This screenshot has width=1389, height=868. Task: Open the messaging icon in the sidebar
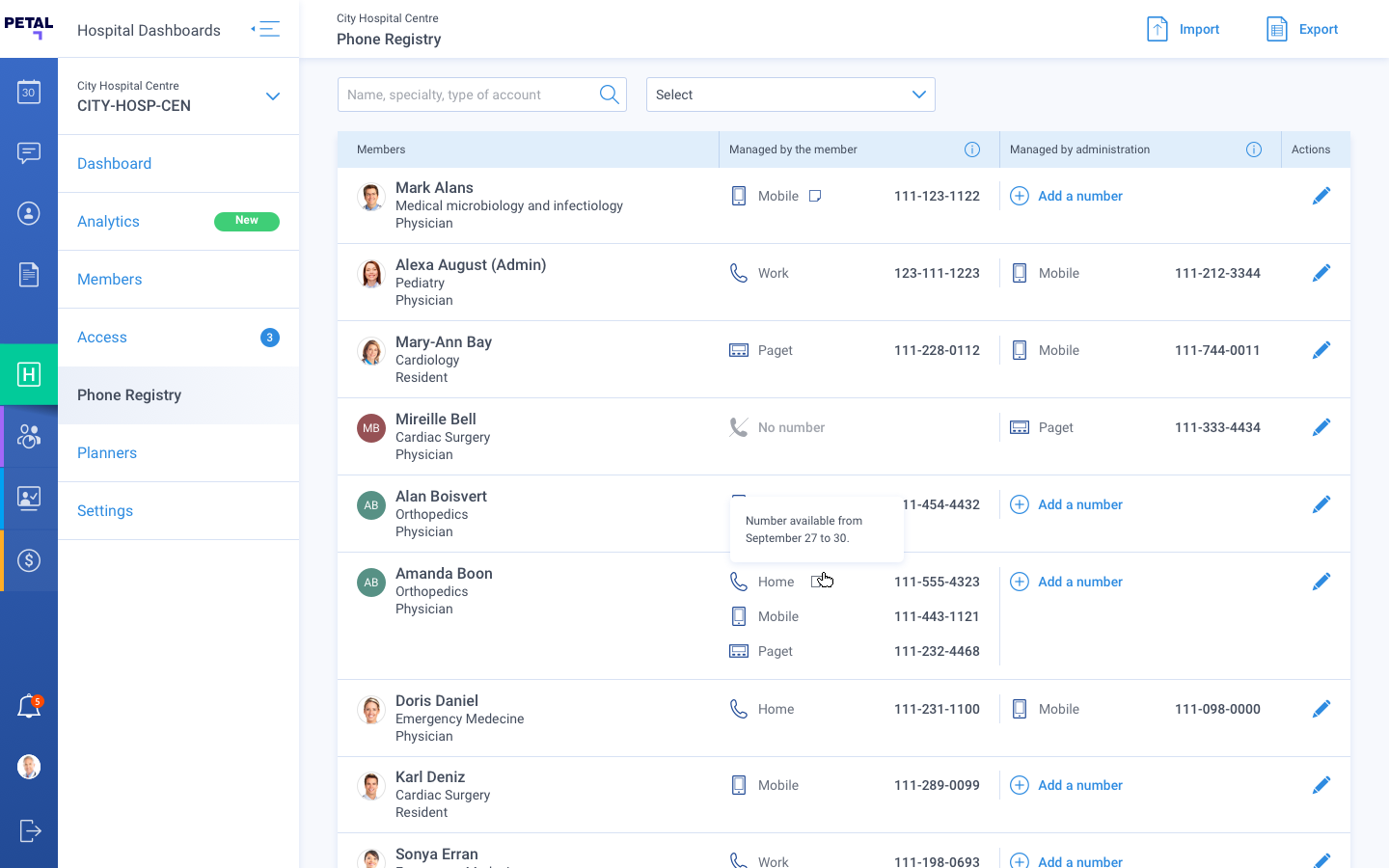29,152
